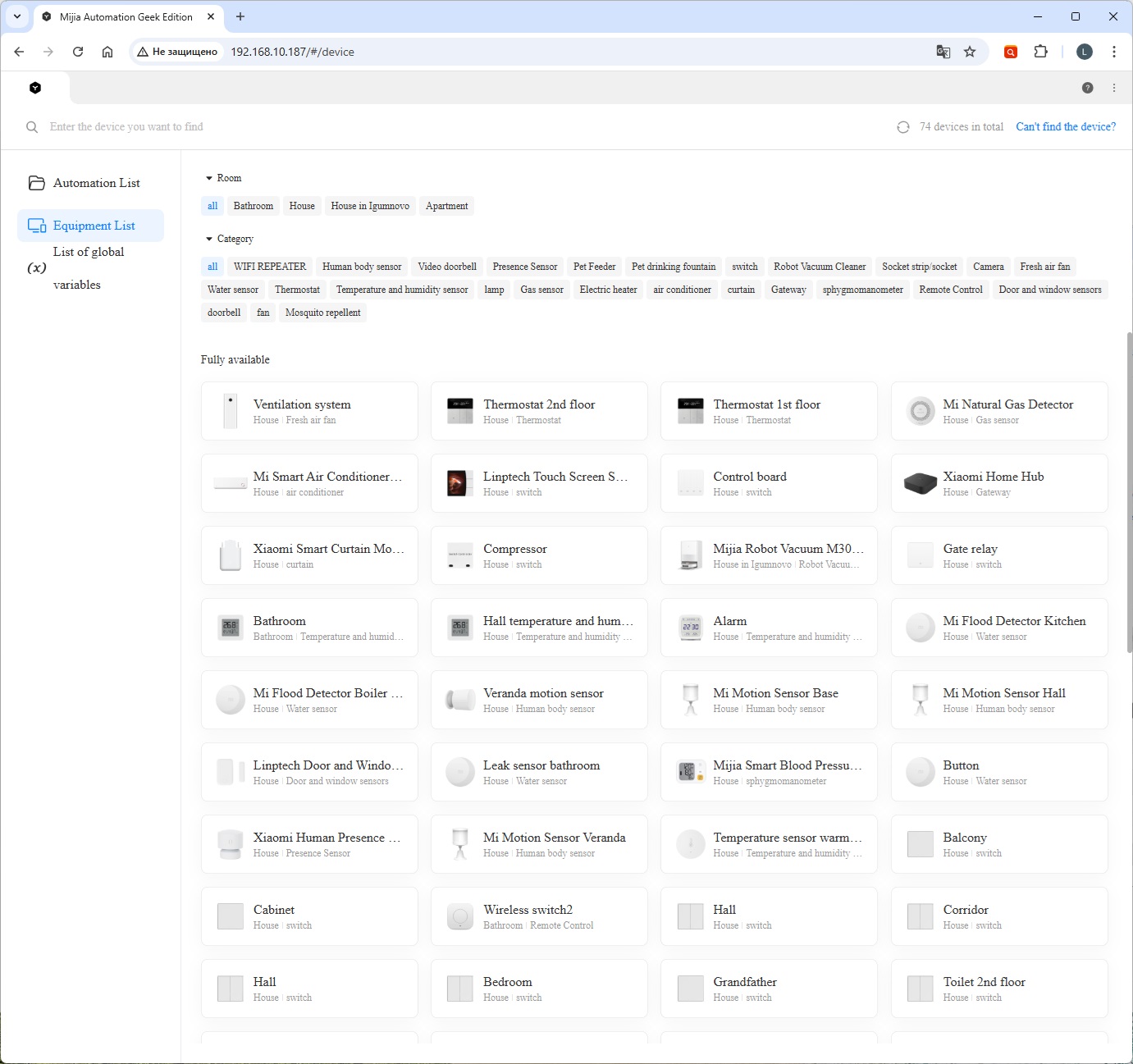Select the Door and window sensors category
The width and height of the screenshot is (1133, 1064).
click(x=1050, y=290)
